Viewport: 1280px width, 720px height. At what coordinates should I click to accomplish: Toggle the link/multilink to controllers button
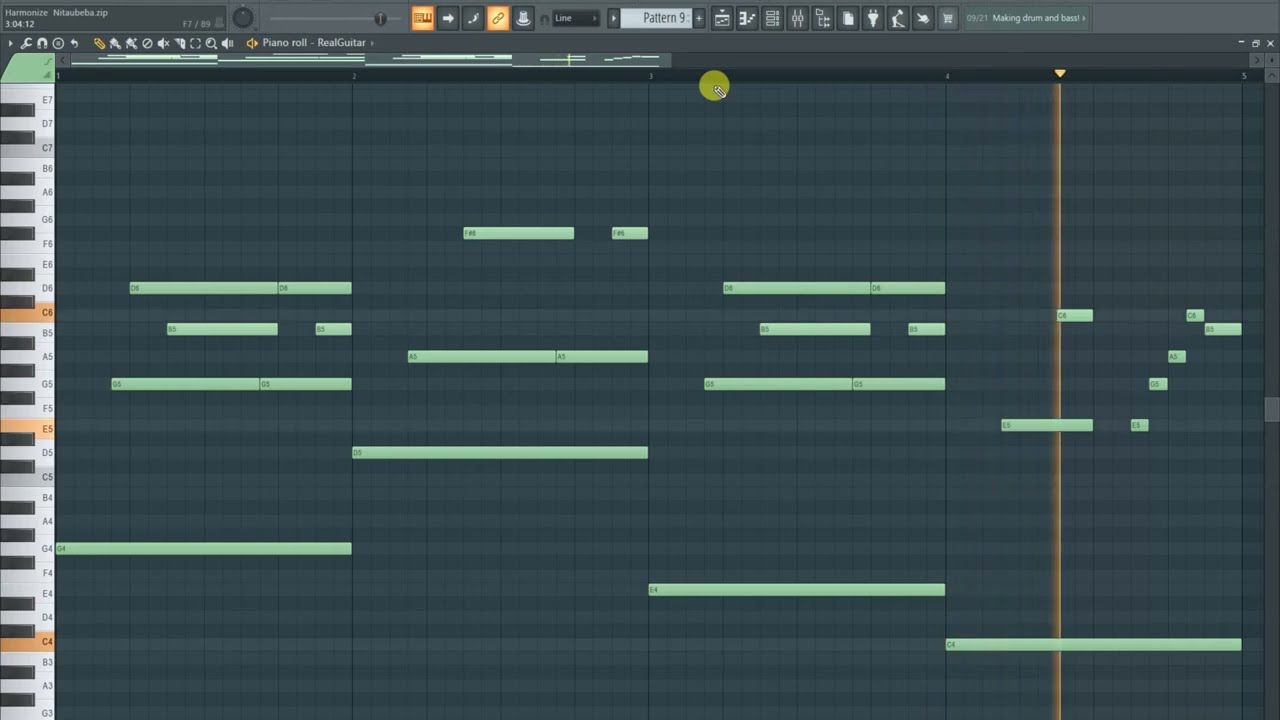(498, 18)
